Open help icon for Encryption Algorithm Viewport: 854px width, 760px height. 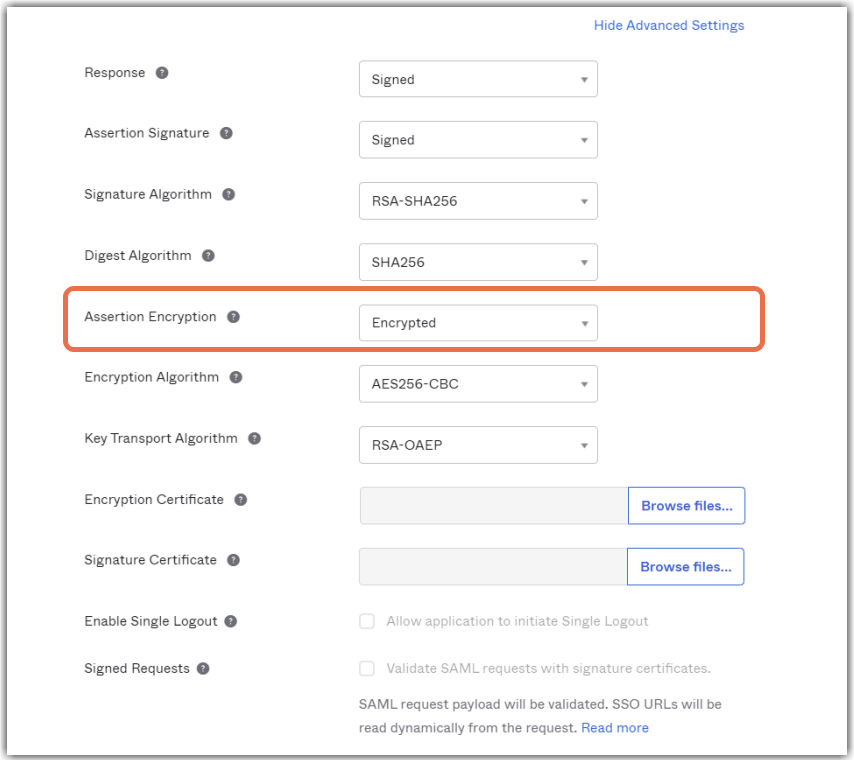[235, 377]
